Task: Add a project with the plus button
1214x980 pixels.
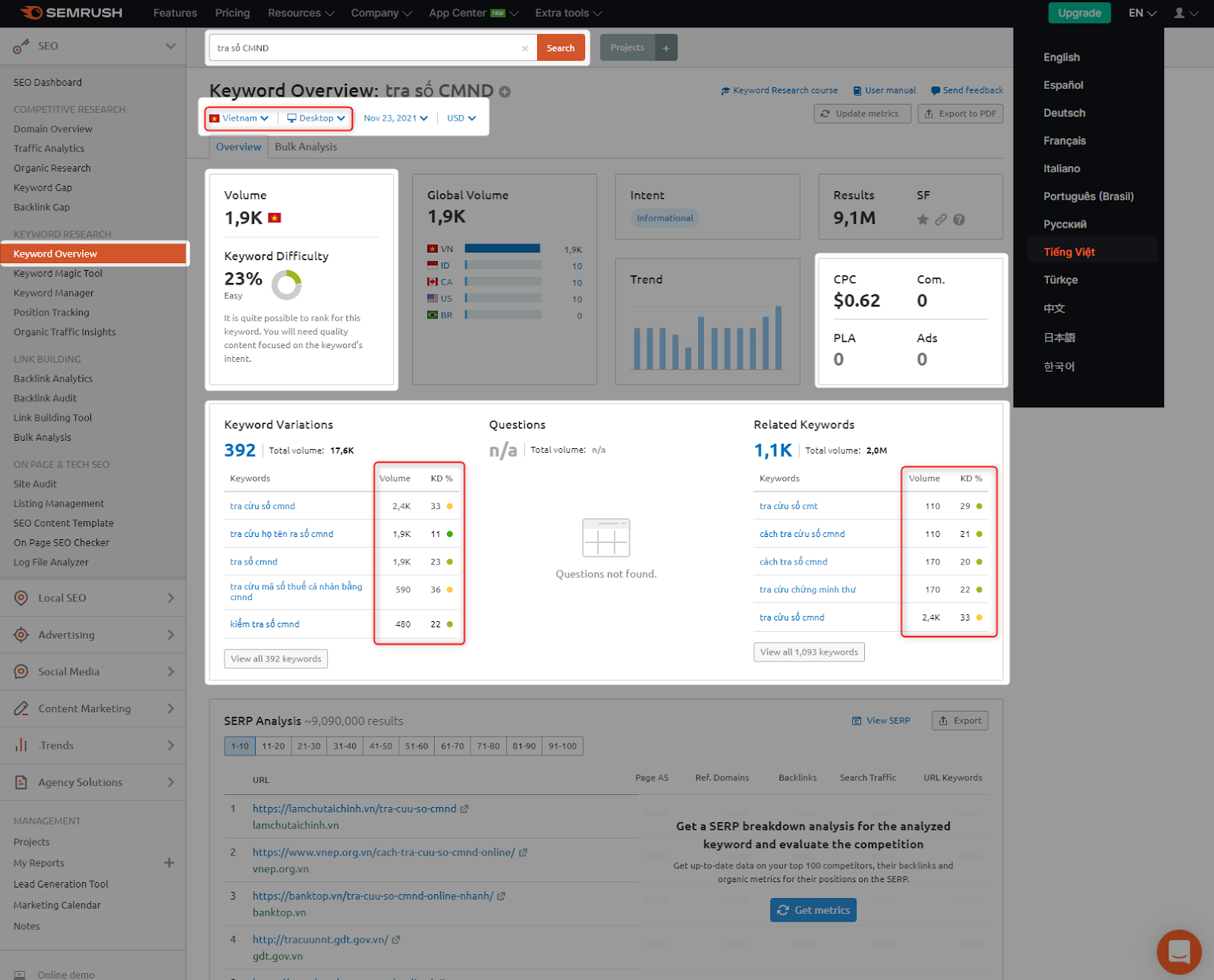Action: point(665,48)
